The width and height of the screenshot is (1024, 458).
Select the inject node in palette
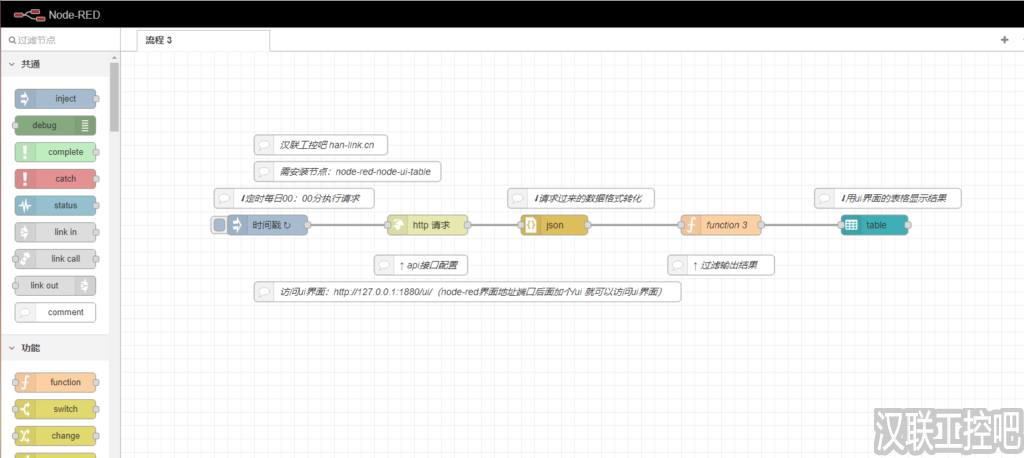click(x=56, y=99)
